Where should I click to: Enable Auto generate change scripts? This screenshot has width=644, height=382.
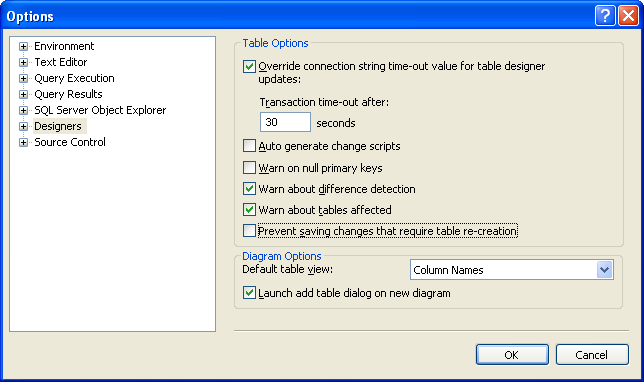(x=249, y=146)
